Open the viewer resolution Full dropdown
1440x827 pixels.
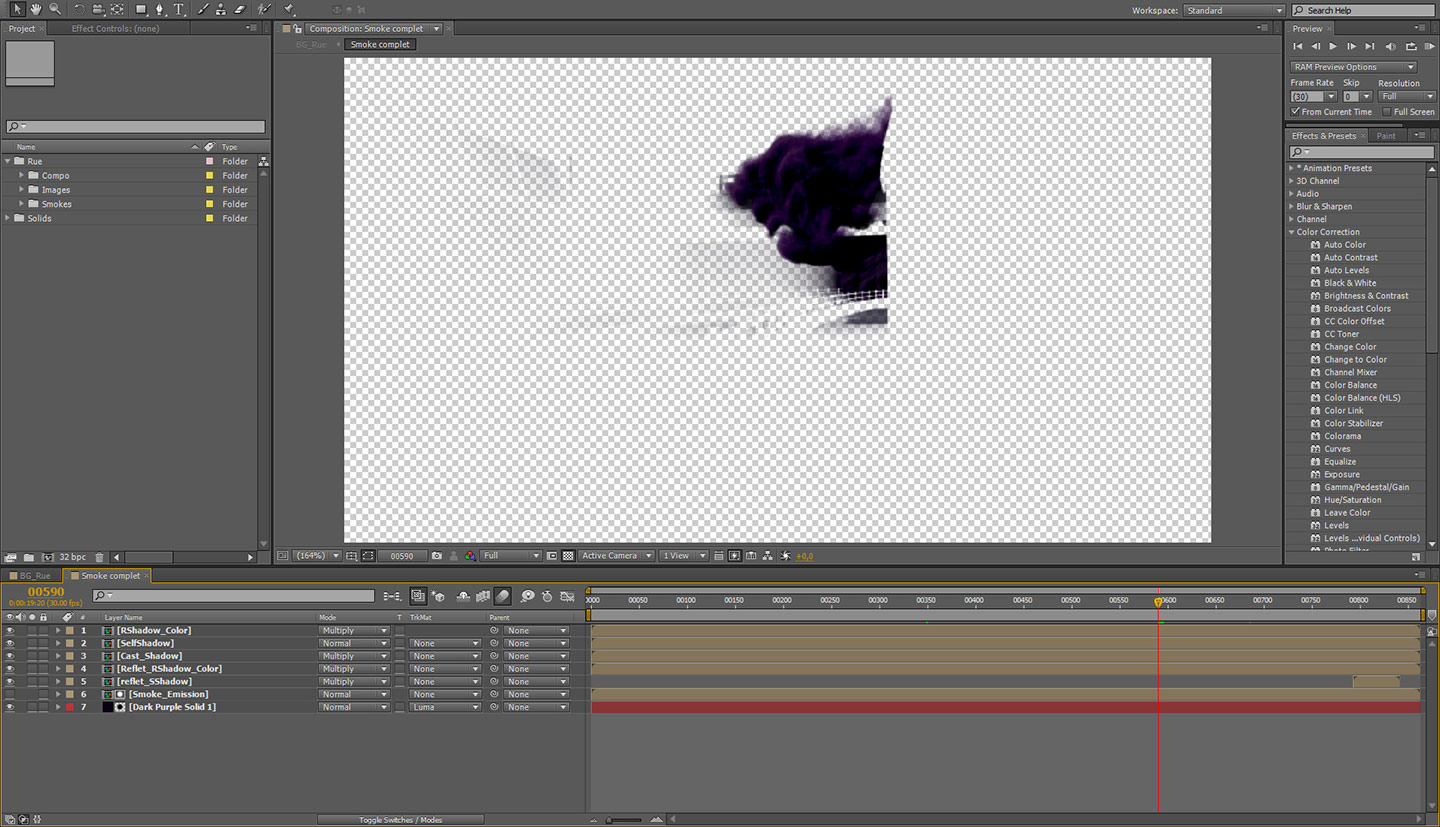(511, 556)
